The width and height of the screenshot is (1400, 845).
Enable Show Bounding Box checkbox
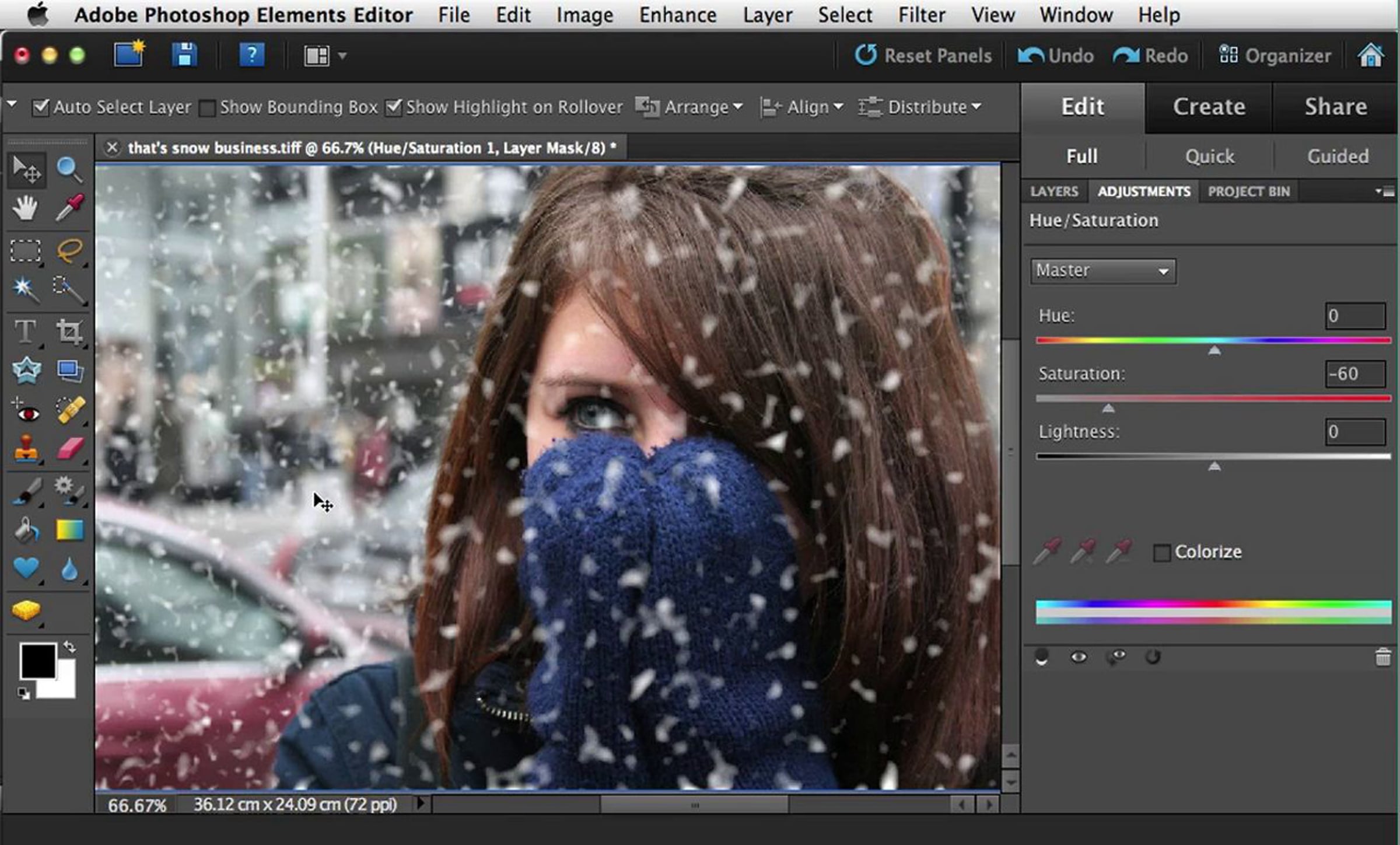click(207, 108)
